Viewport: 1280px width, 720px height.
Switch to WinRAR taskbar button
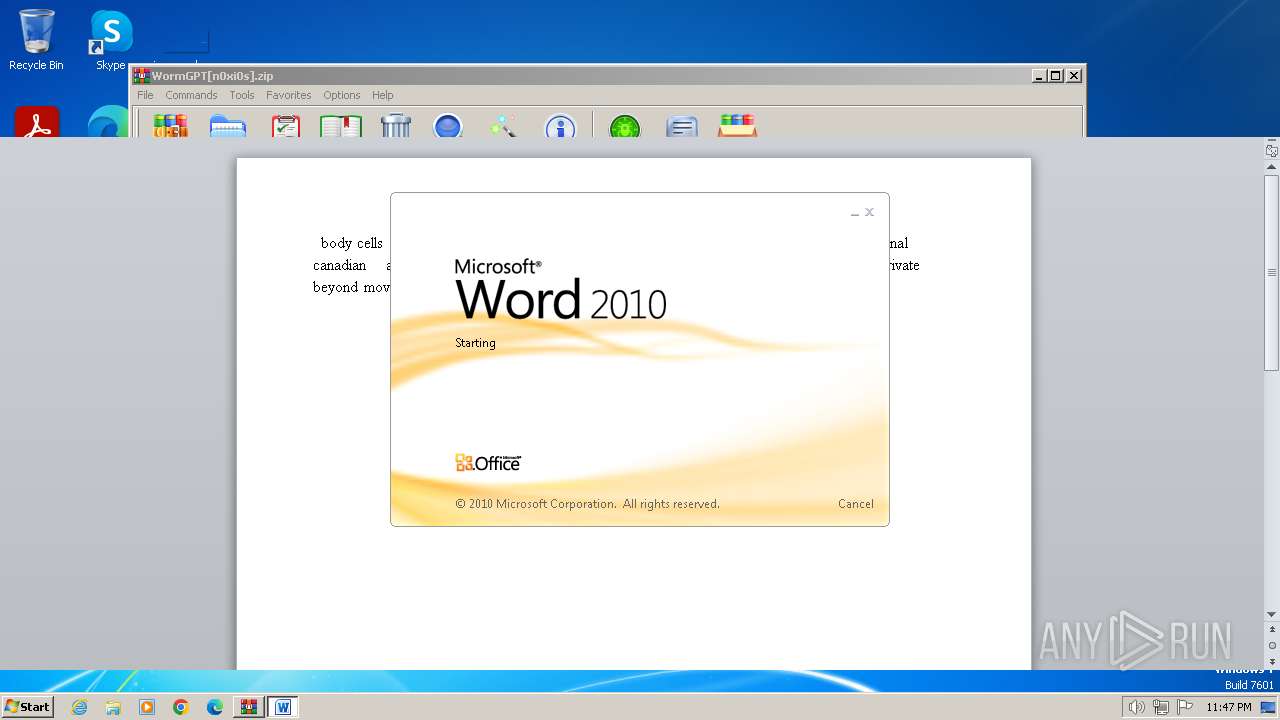[249, 707]
